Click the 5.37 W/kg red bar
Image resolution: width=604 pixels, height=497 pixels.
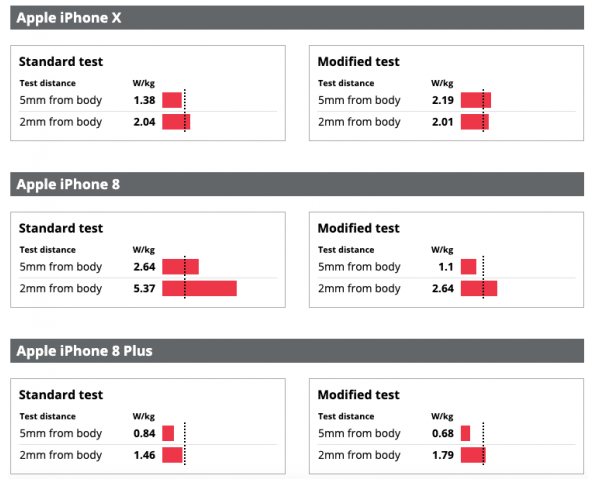[200, 289]
